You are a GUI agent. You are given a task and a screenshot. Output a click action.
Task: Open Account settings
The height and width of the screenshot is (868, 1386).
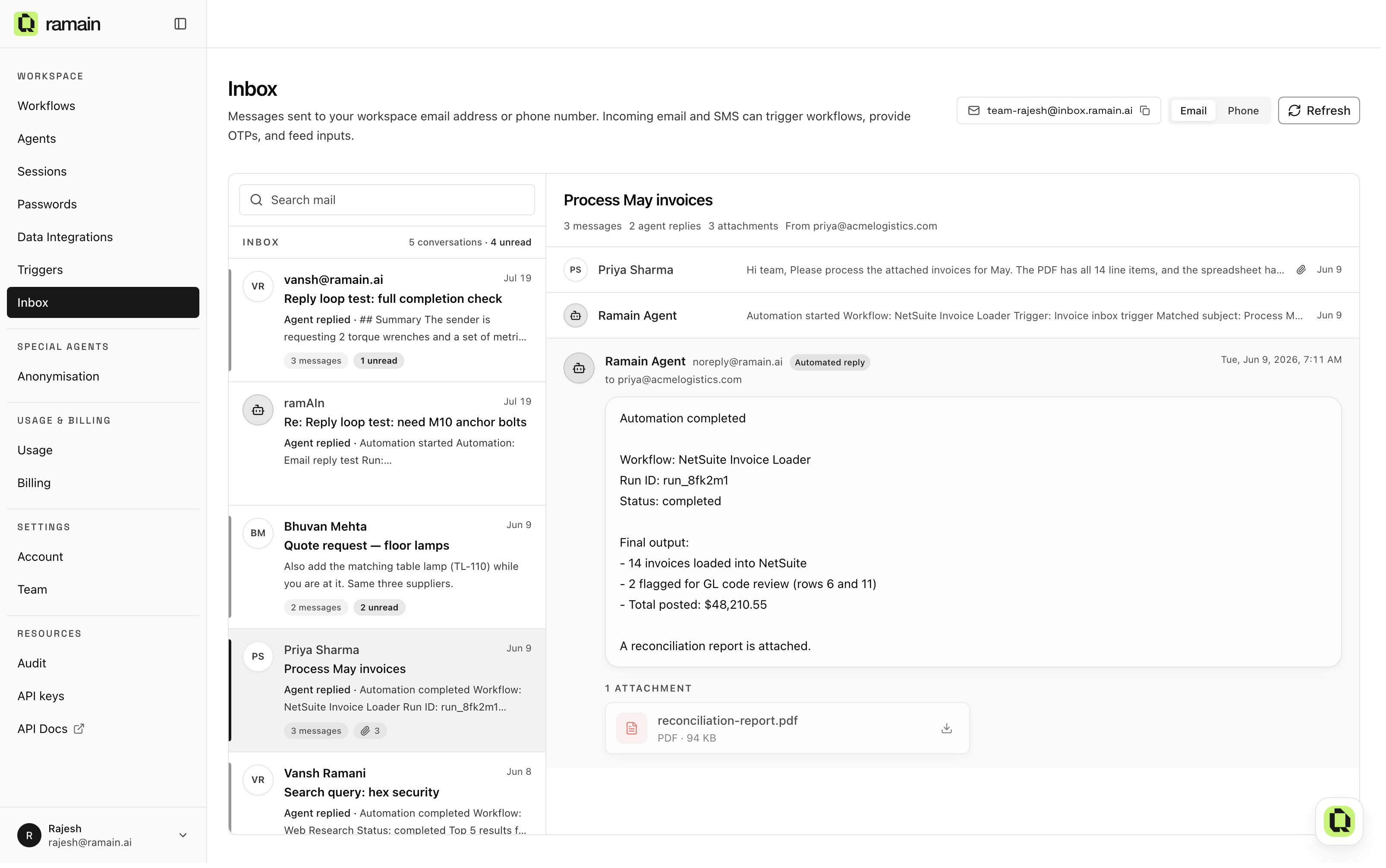tap(104, 557)
